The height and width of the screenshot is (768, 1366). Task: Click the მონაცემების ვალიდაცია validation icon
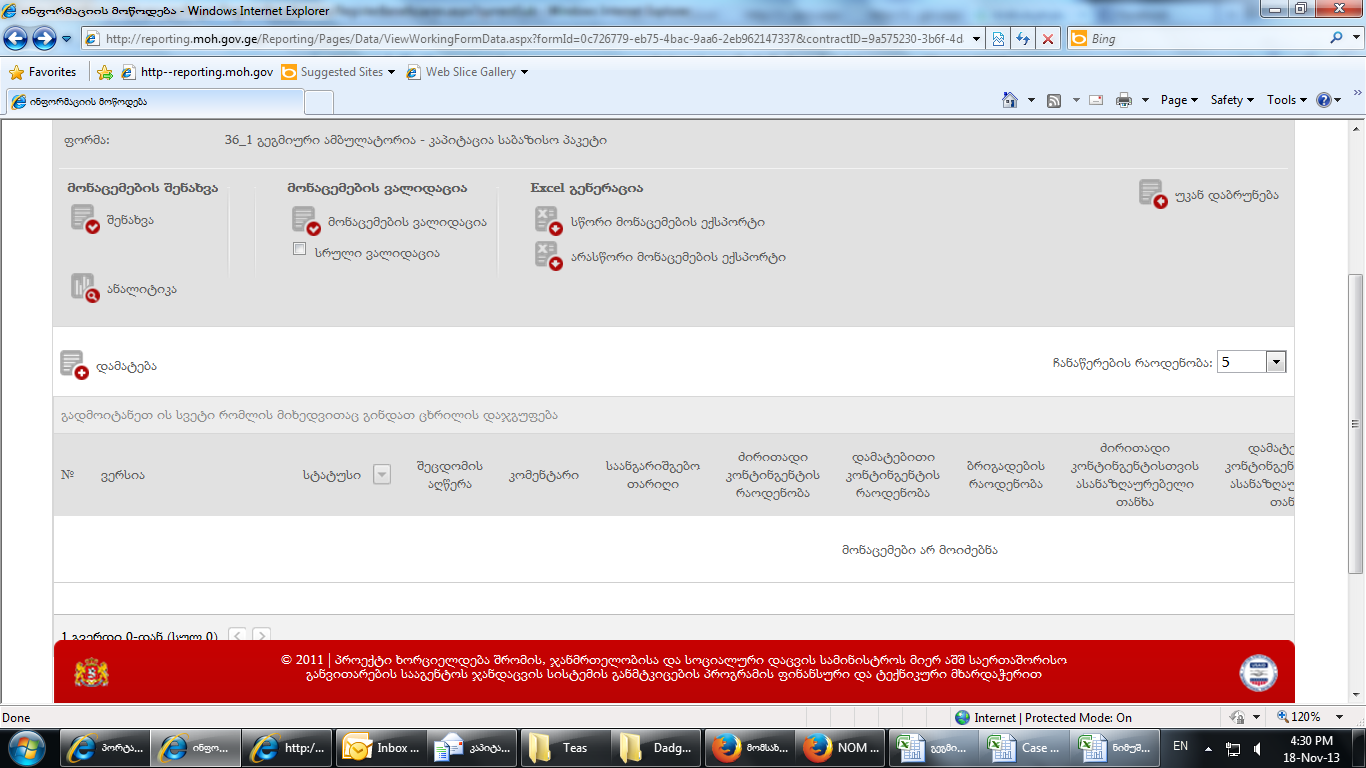[x=305, y=220]
